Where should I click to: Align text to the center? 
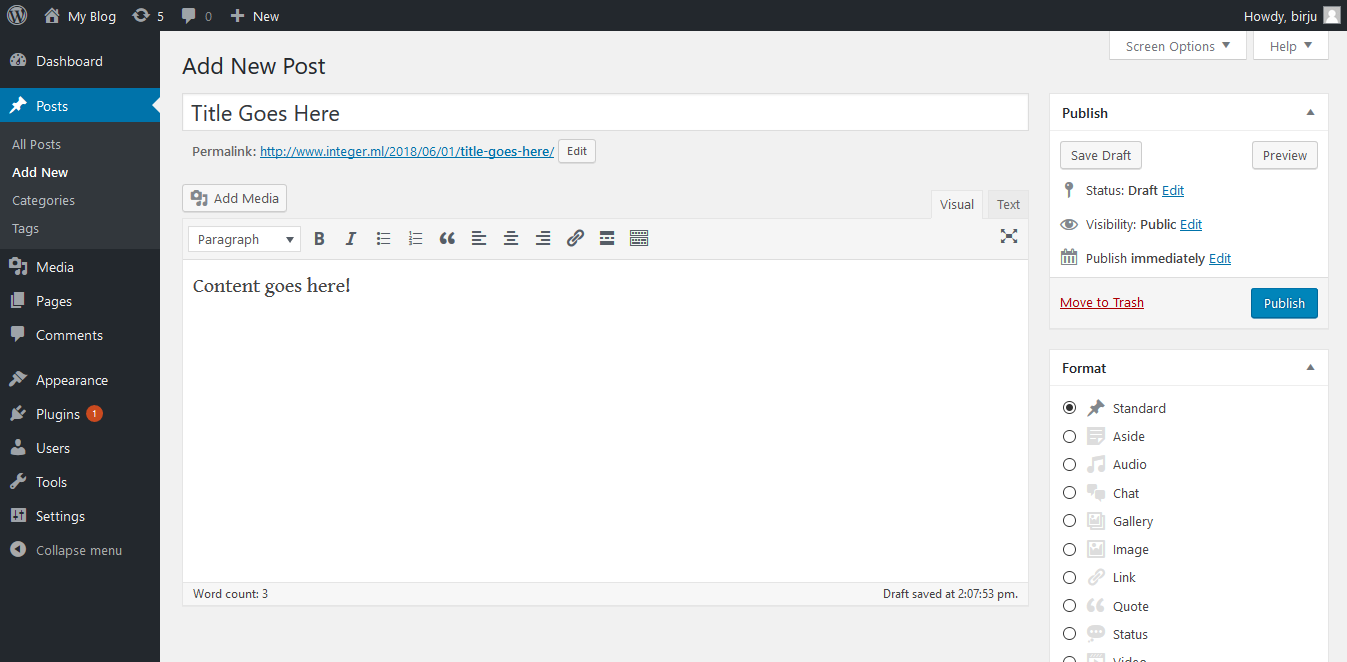point(511,238)
